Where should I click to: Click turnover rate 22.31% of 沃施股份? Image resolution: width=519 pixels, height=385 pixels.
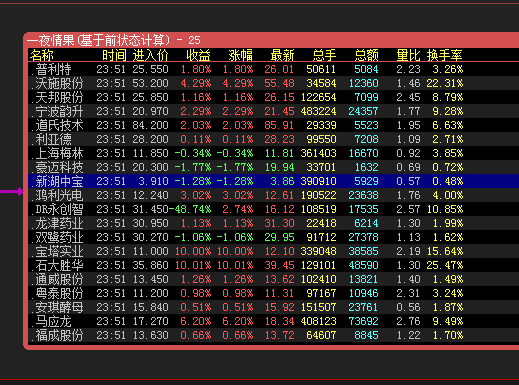coord(445,83)
